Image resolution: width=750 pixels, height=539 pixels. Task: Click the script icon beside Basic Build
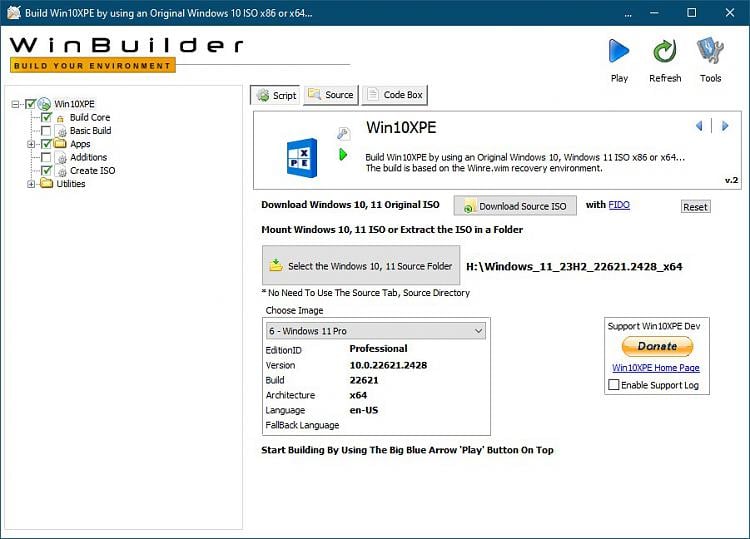pyautogui.click(x=61, y=131)
